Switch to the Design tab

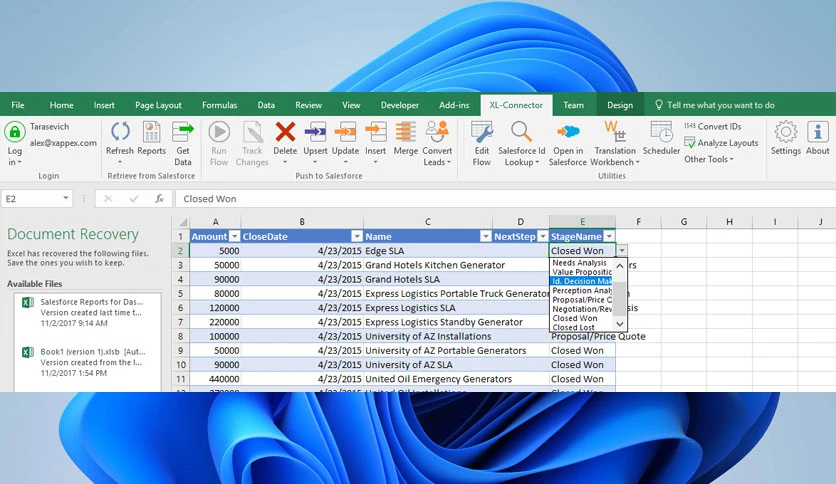click(620, 105)
